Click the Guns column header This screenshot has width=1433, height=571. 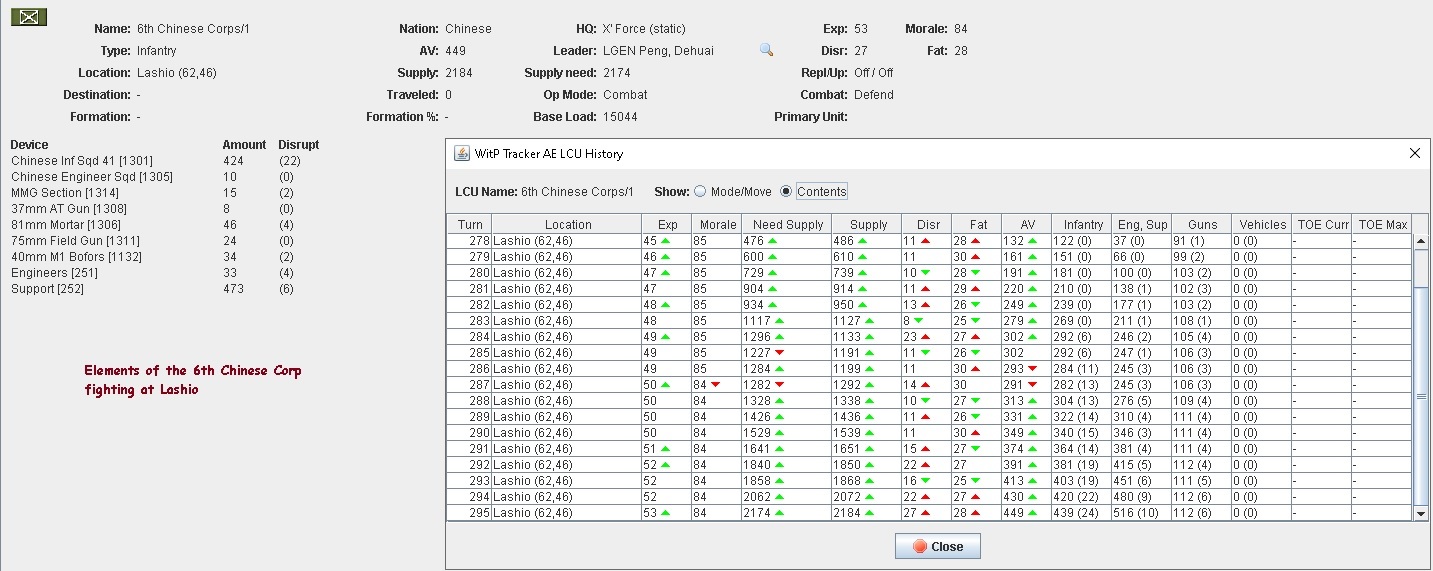tap(1201, 224)
